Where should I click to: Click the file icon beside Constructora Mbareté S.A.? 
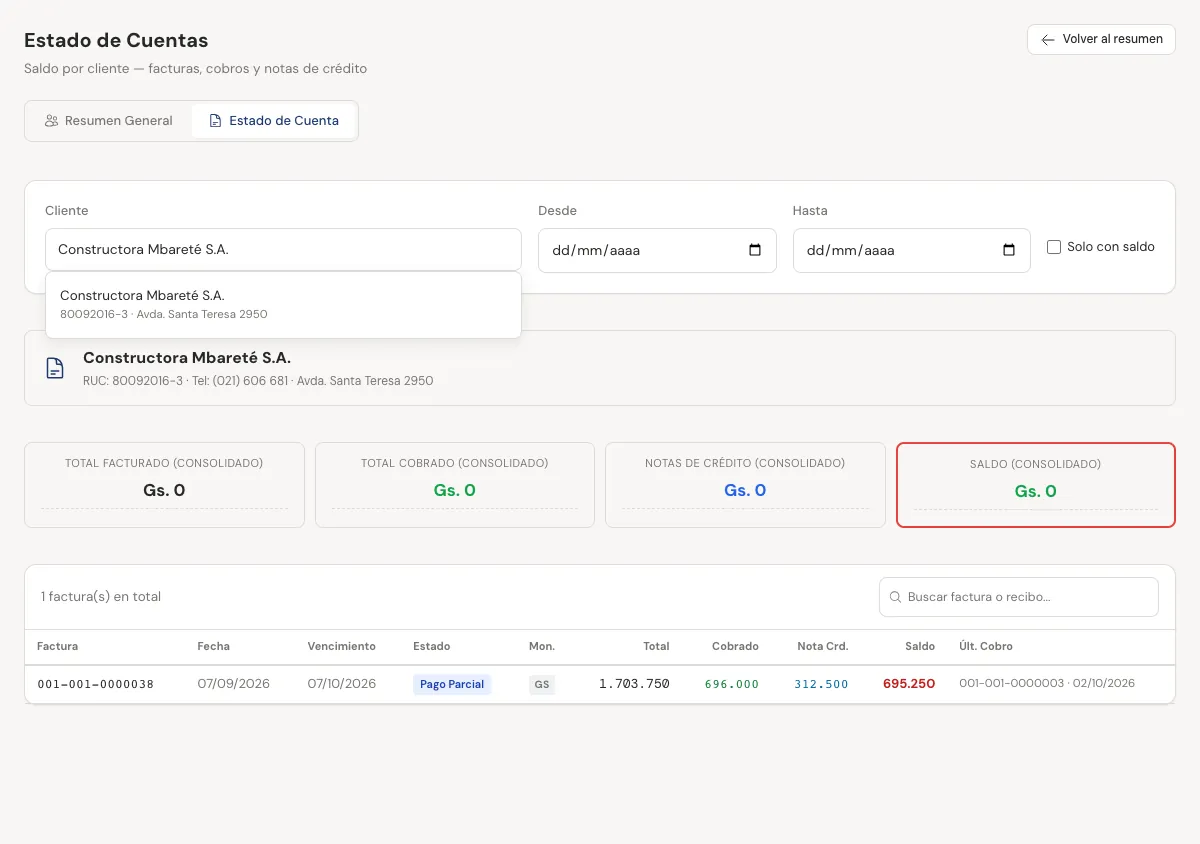point(55,368)
